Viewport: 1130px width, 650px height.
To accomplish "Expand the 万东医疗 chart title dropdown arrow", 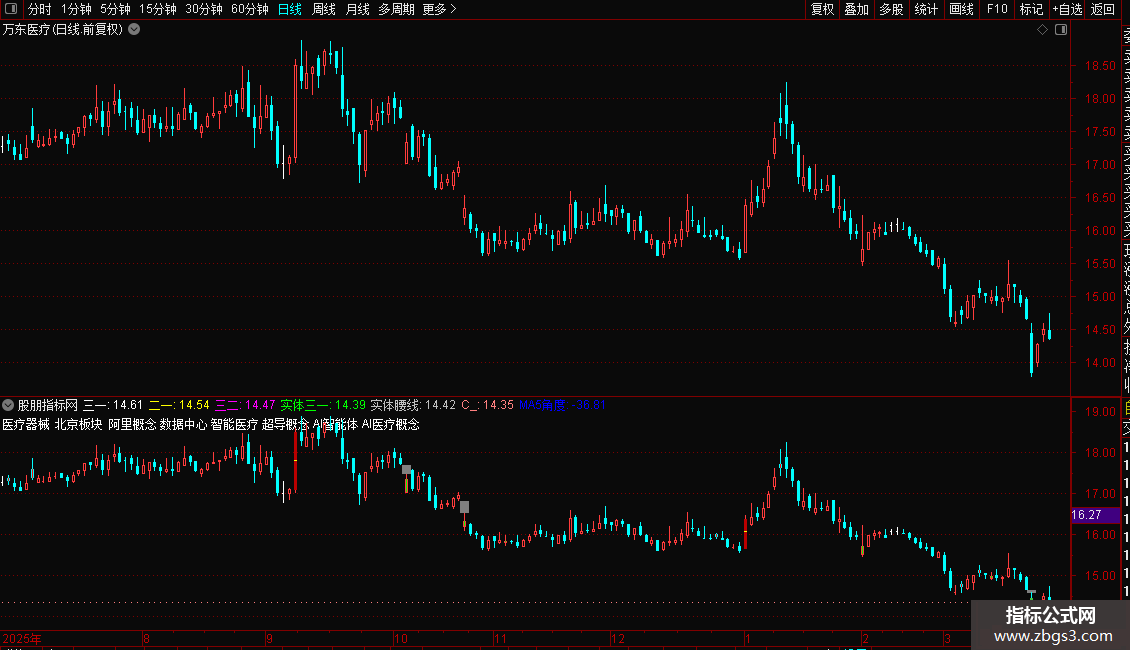I will [134, 30].
